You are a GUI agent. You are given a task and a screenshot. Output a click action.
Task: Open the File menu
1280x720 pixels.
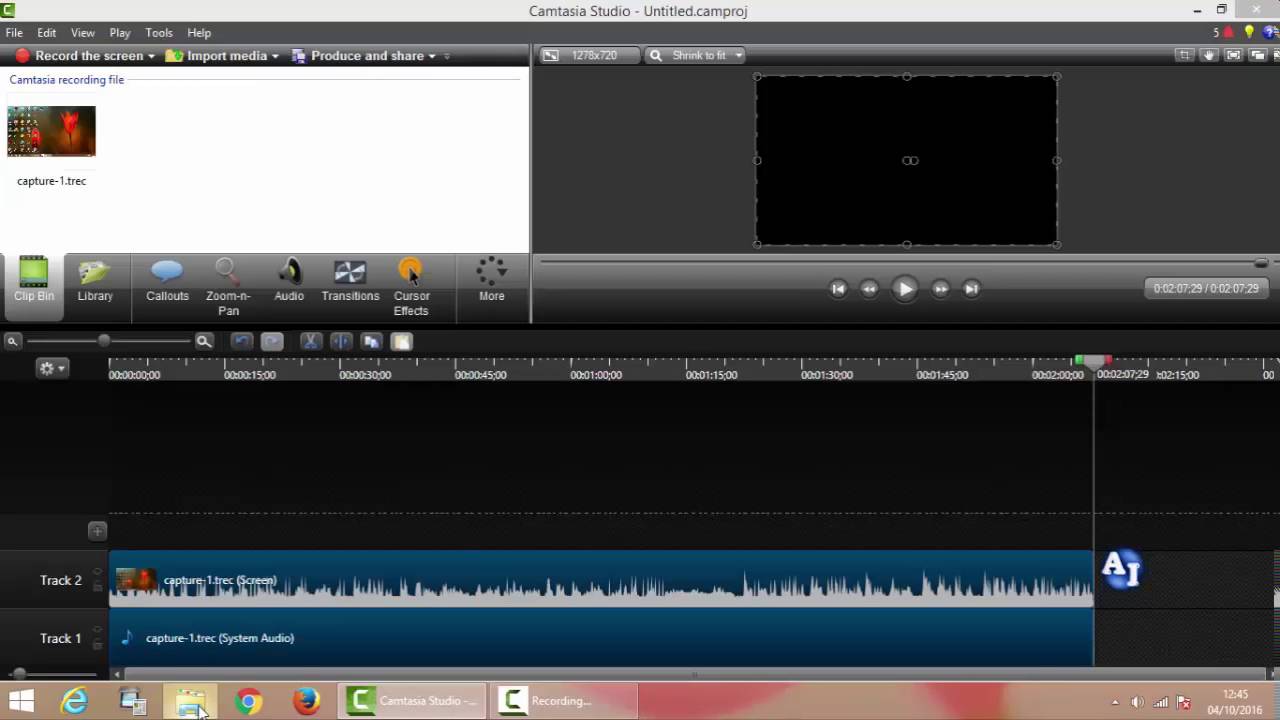click(14, 33)
